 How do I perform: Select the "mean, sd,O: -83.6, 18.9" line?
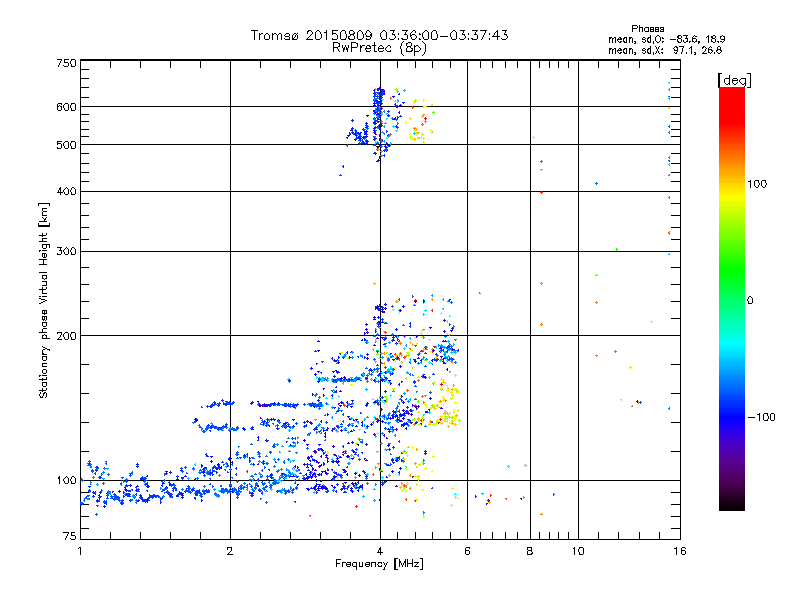666,39
